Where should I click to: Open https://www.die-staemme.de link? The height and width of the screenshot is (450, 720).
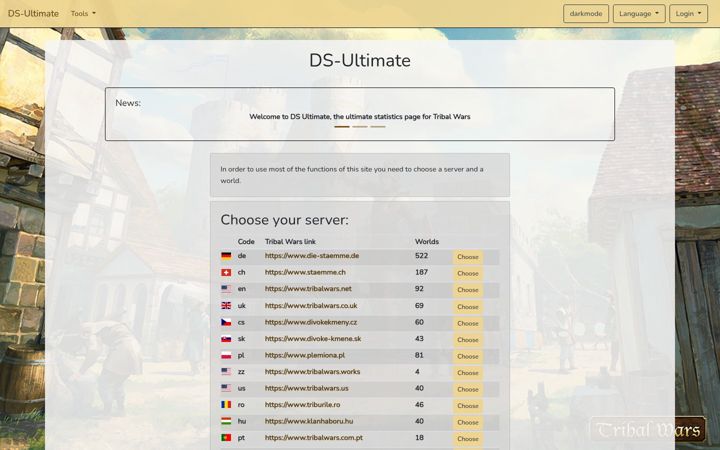(312, 256)
